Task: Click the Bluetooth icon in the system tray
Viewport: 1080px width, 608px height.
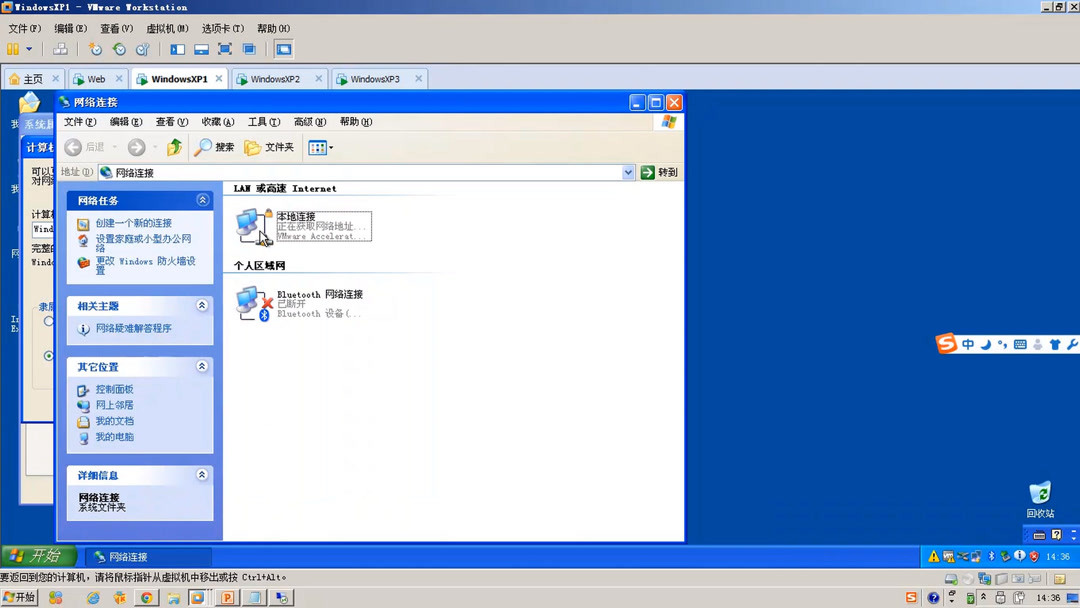Action: click(990, 556)
